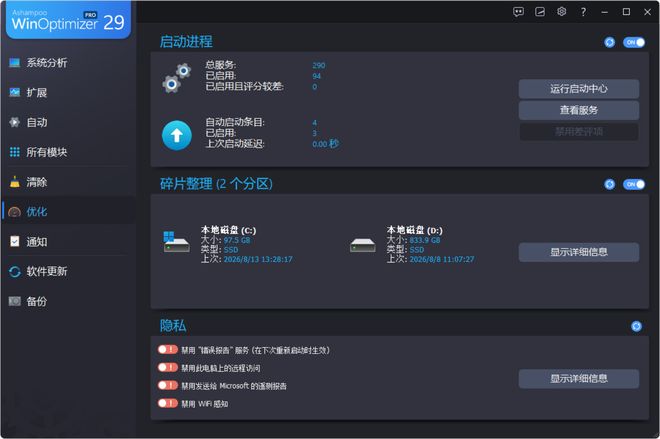Open 软件更新 in the sidebar
Image resolution: width=660 pixels, height=439 pixels.
point(67,271)
